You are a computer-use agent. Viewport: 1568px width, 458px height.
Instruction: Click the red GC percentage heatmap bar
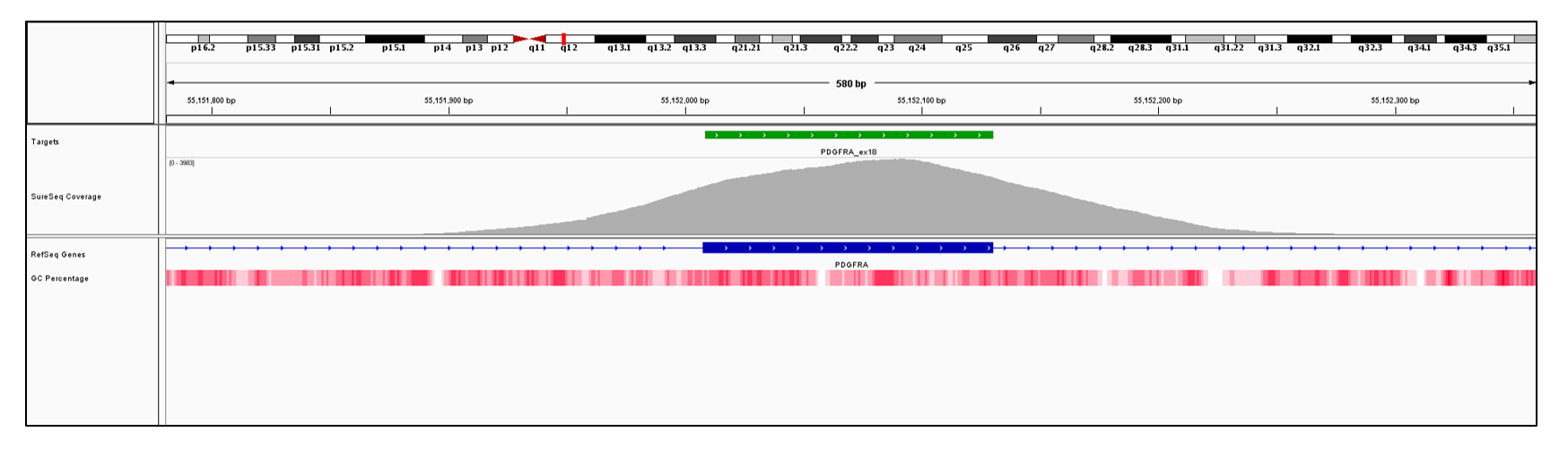click(x=850, y=278)
